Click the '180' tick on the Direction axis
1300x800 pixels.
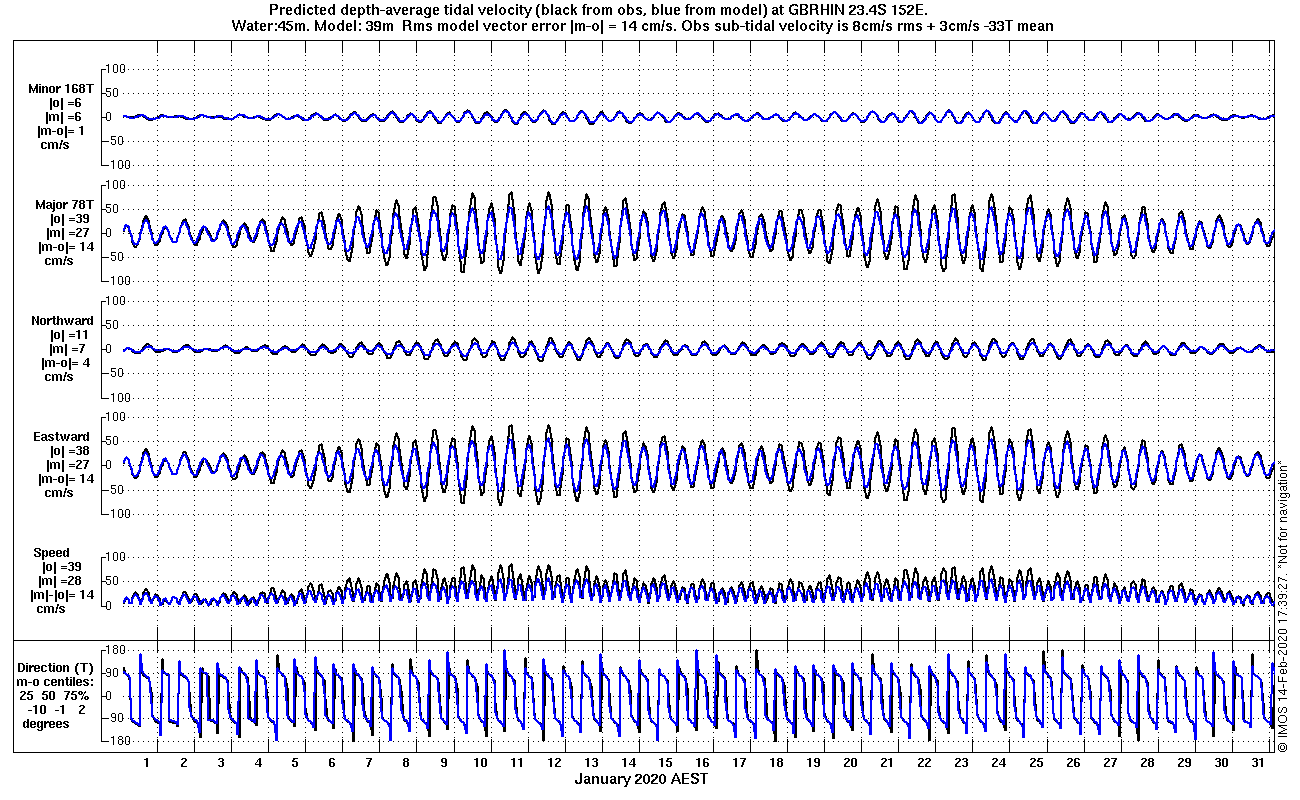coord(114,650)
